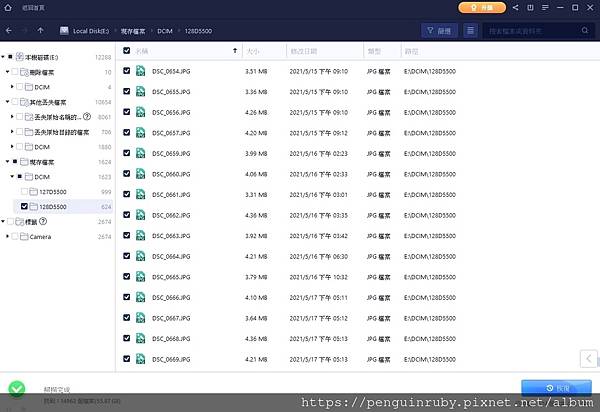Click file icon of DSC_0669.JPG
Screen dimensions: 600x412
[x=140, y=359]
